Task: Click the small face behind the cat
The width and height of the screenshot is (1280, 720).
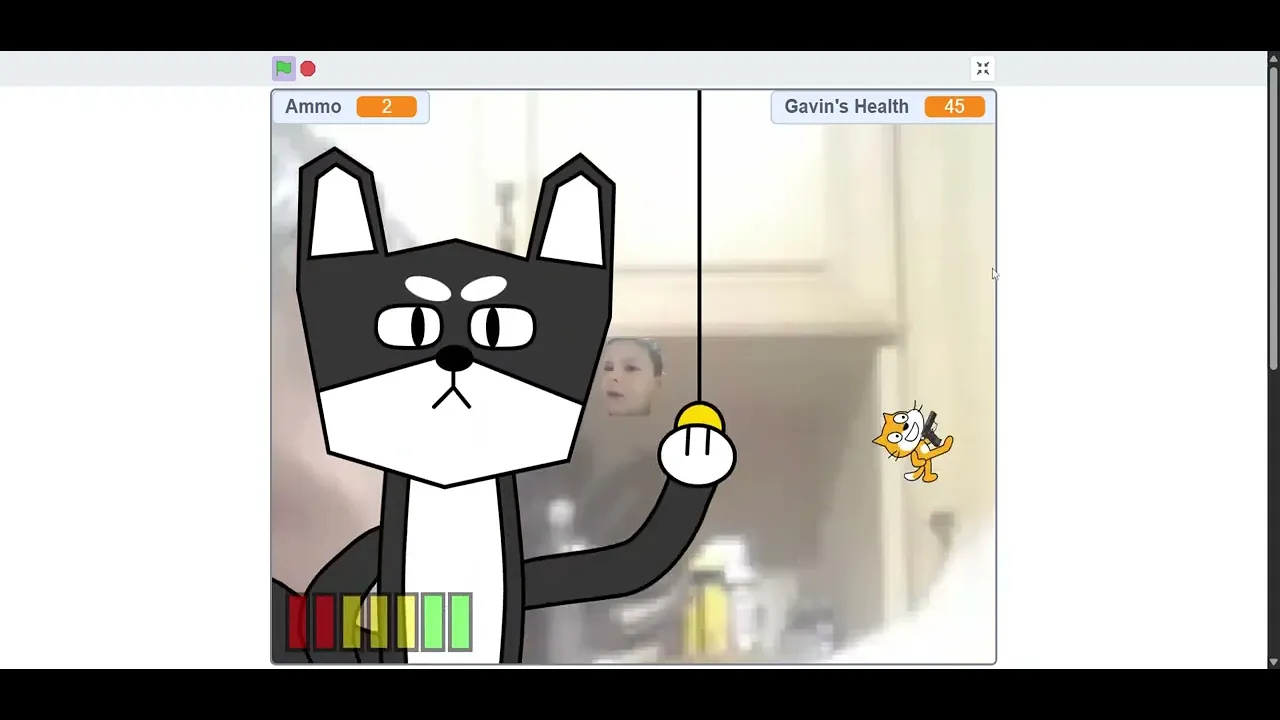Action: click(x=633, y=377)
